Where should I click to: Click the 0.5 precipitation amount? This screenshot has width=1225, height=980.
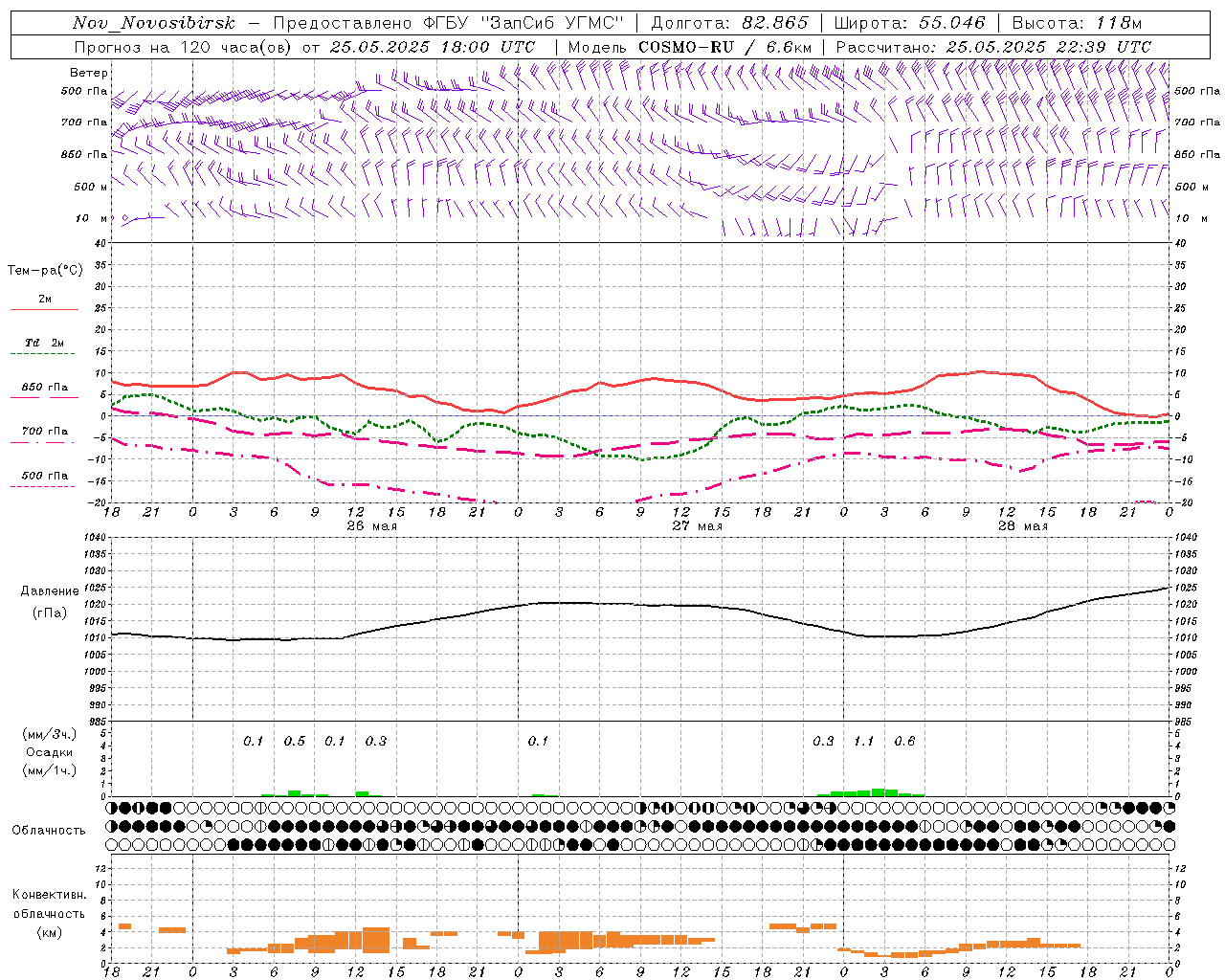click(x=295, y=741)
